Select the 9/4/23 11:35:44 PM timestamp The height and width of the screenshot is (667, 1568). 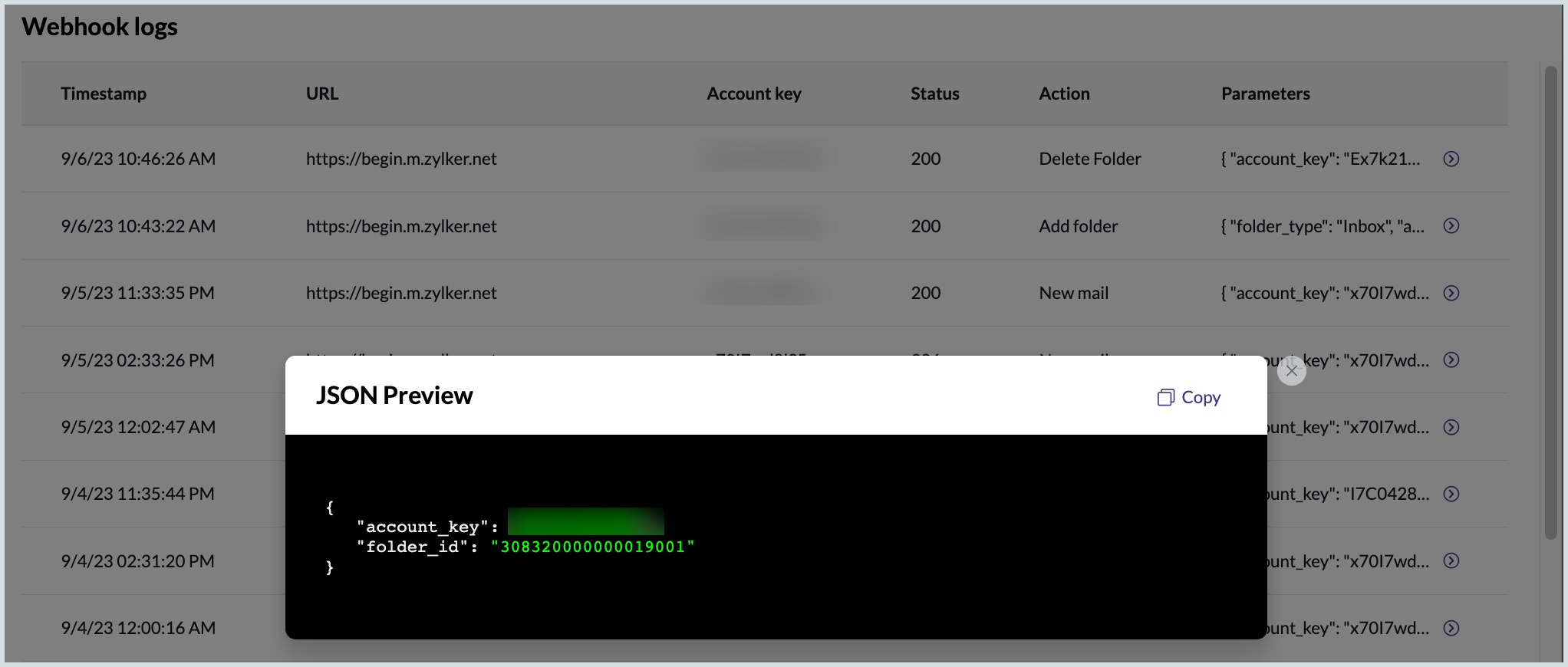138,494
